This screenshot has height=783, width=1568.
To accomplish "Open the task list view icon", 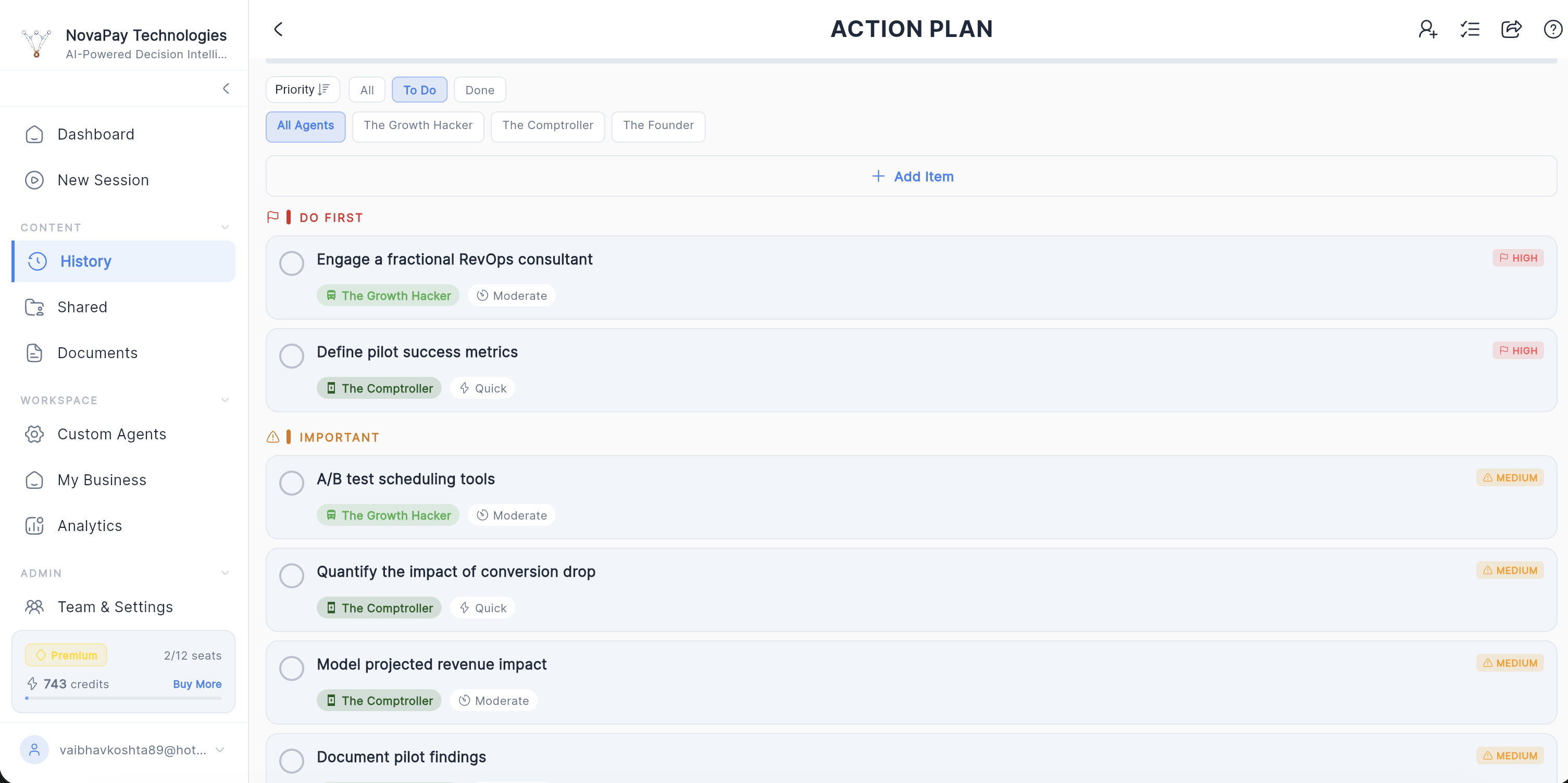I will point(1470,29).
